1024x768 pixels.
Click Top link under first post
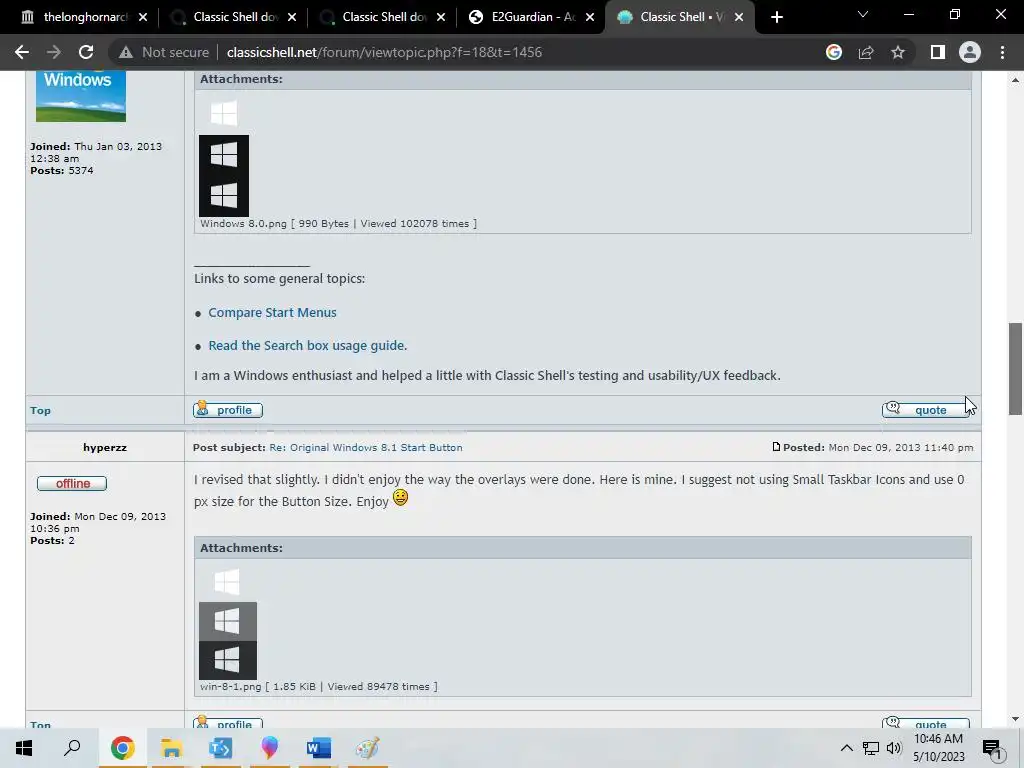point(40,410)
